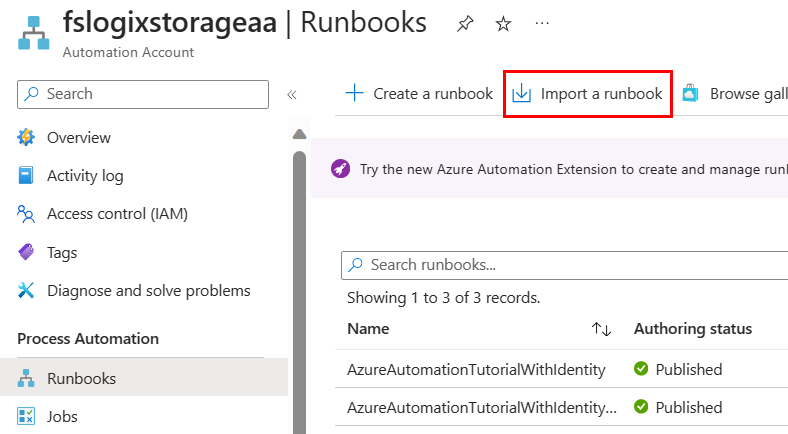Open Activity log page

click(x=85, y=175)
